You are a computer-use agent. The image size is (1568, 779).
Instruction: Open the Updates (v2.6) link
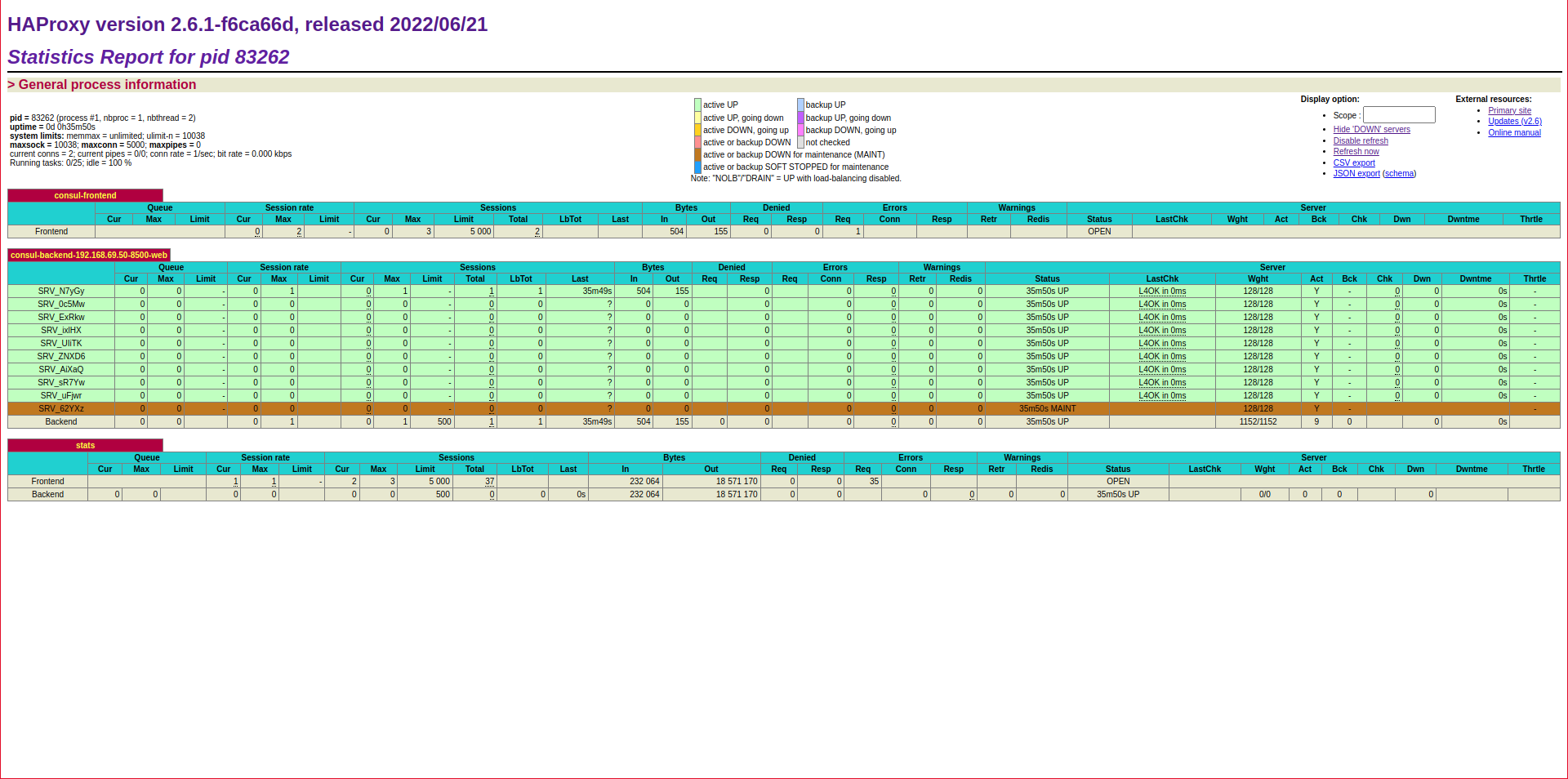1514,122
